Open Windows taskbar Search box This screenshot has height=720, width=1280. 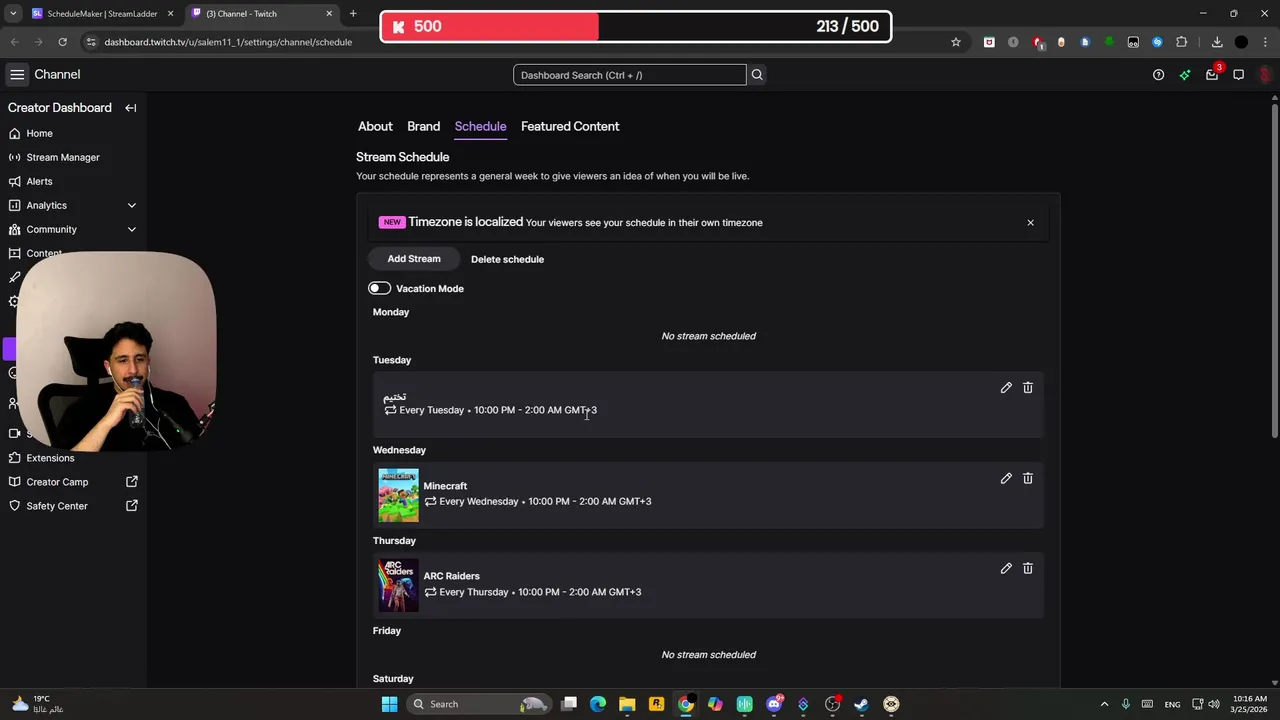click(x=480, y=704)
